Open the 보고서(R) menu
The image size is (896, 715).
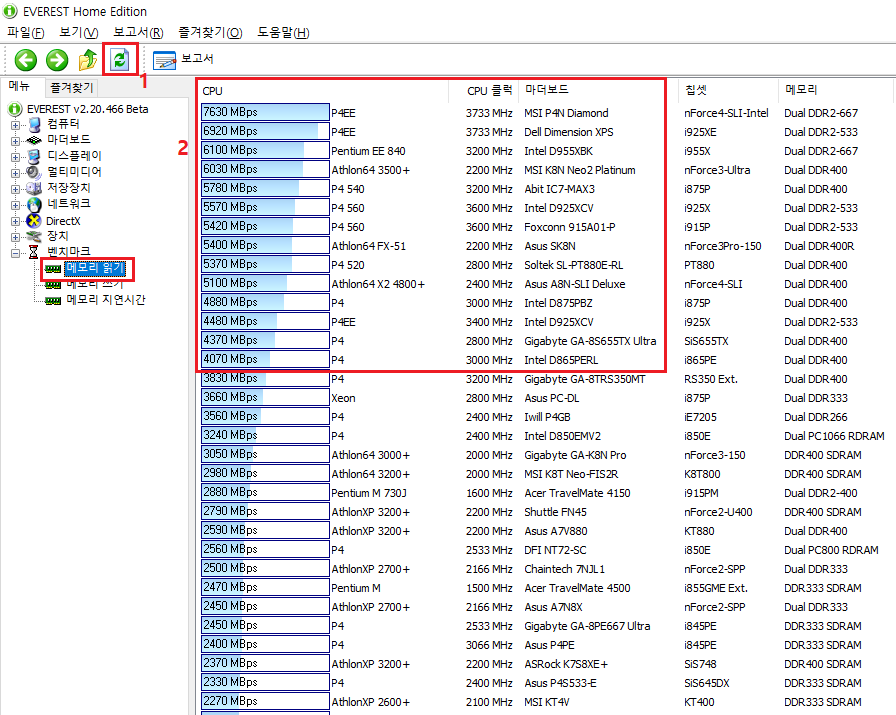(138, 33)
